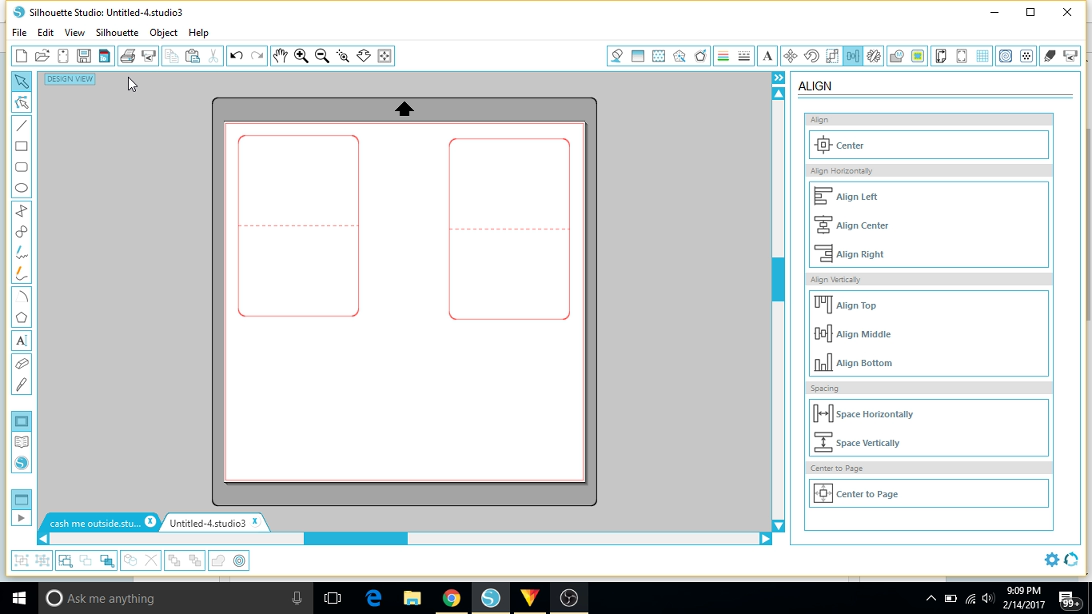Collapse the Align panel with chevrons
Viewport: 1092px width, 614px height.
pos(779,78)
